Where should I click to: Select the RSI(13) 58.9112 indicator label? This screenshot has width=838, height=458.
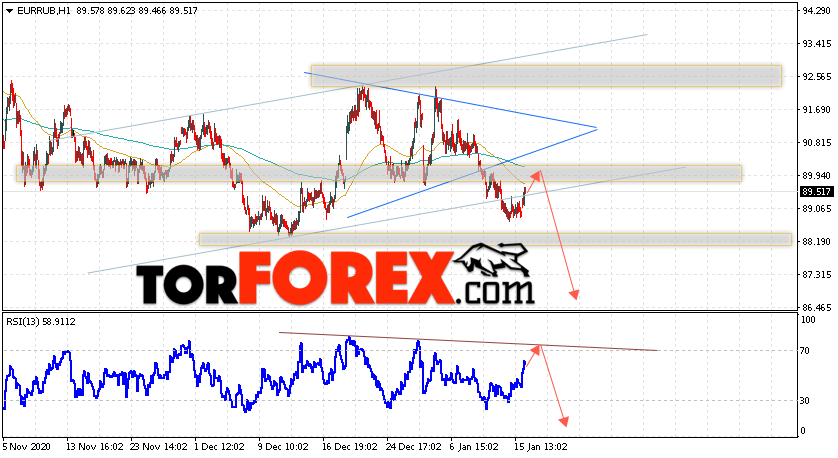(41, 322)
